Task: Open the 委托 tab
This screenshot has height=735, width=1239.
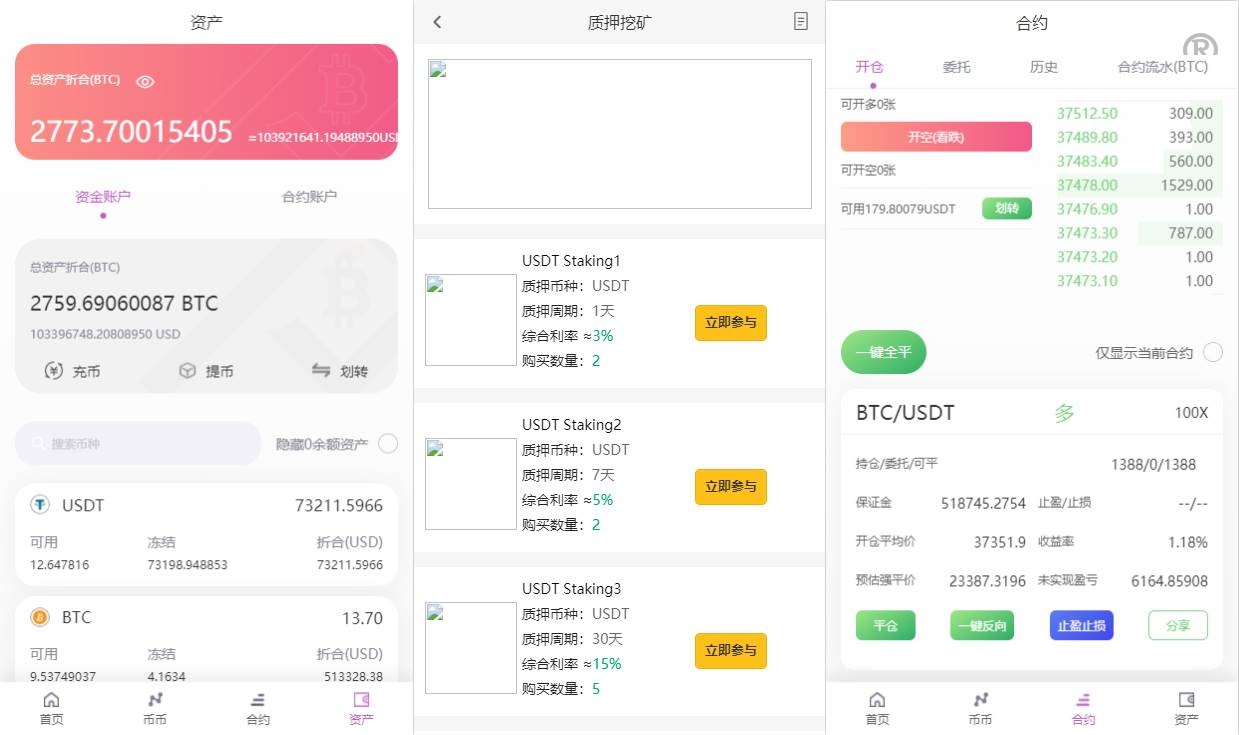Action: coord(956,67)
